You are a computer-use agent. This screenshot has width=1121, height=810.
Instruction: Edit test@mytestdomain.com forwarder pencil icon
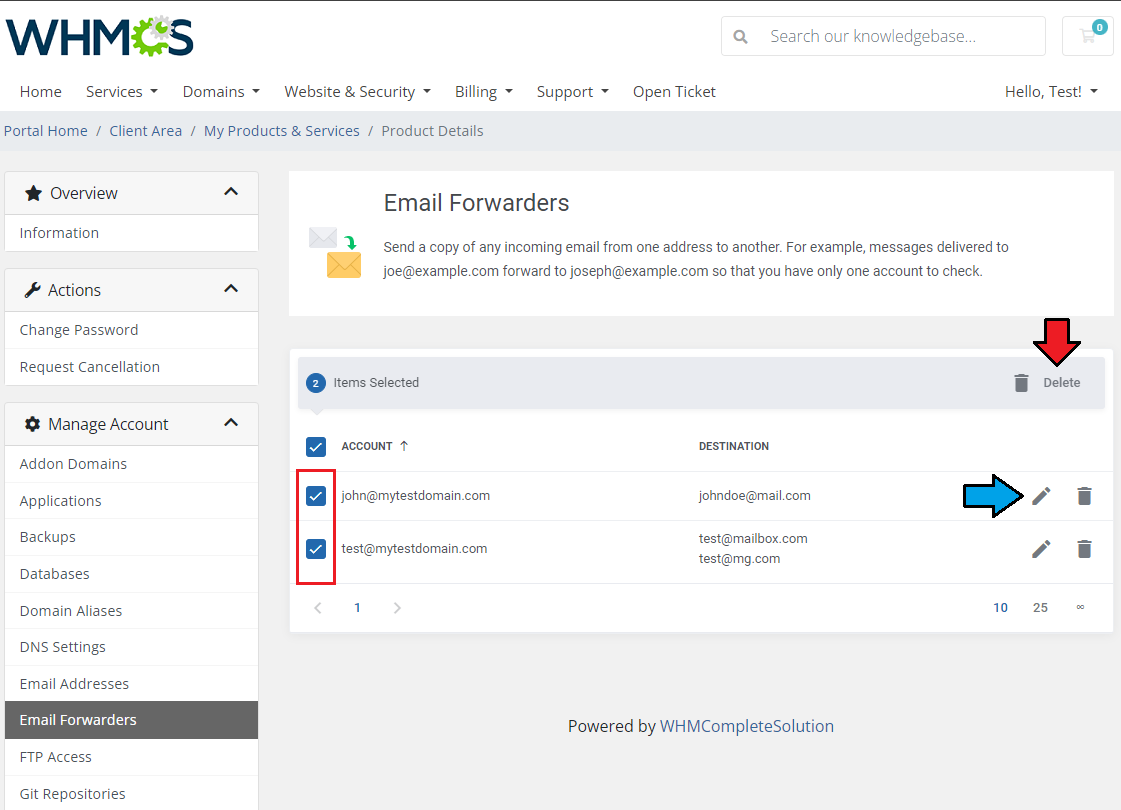tap(1041, 548)
